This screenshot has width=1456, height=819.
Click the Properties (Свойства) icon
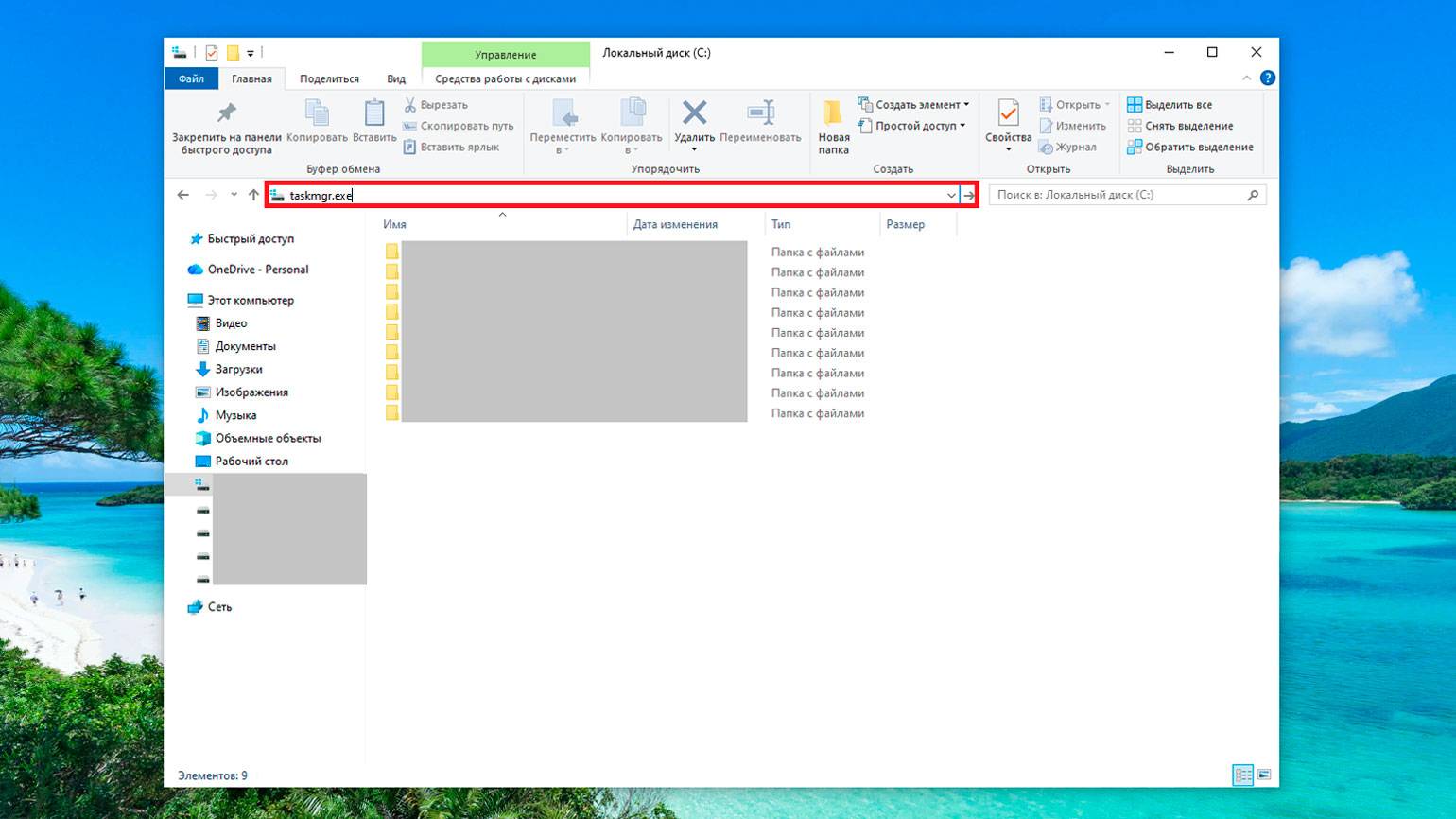[x=1008, y=114]
